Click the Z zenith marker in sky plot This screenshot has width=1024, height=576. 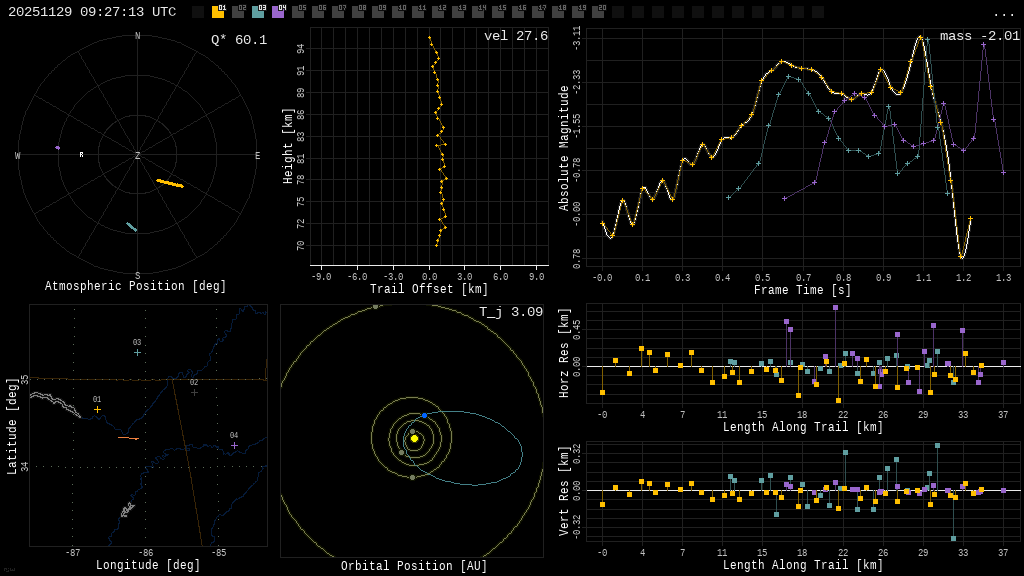pos(138,156)
